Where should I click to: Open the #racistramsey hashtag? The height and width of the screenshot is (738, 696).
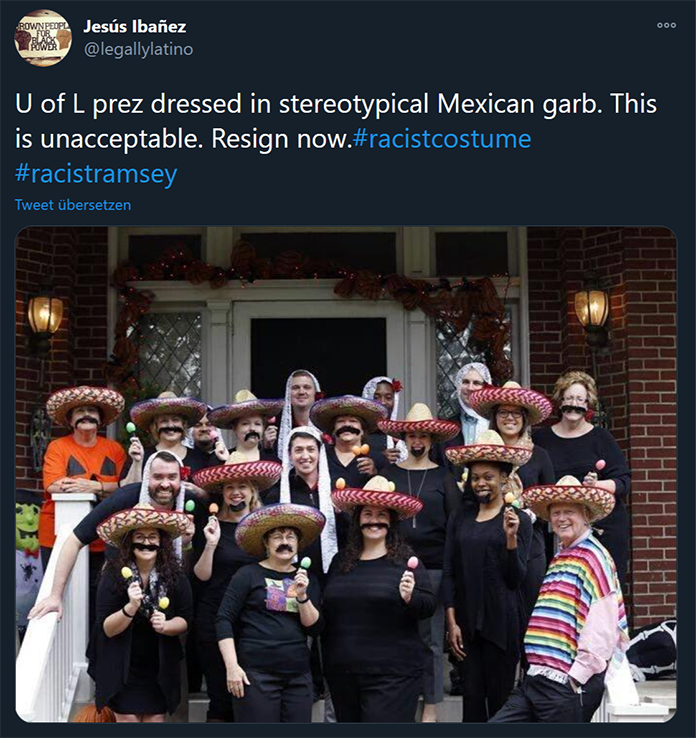[x=96, y=174]
